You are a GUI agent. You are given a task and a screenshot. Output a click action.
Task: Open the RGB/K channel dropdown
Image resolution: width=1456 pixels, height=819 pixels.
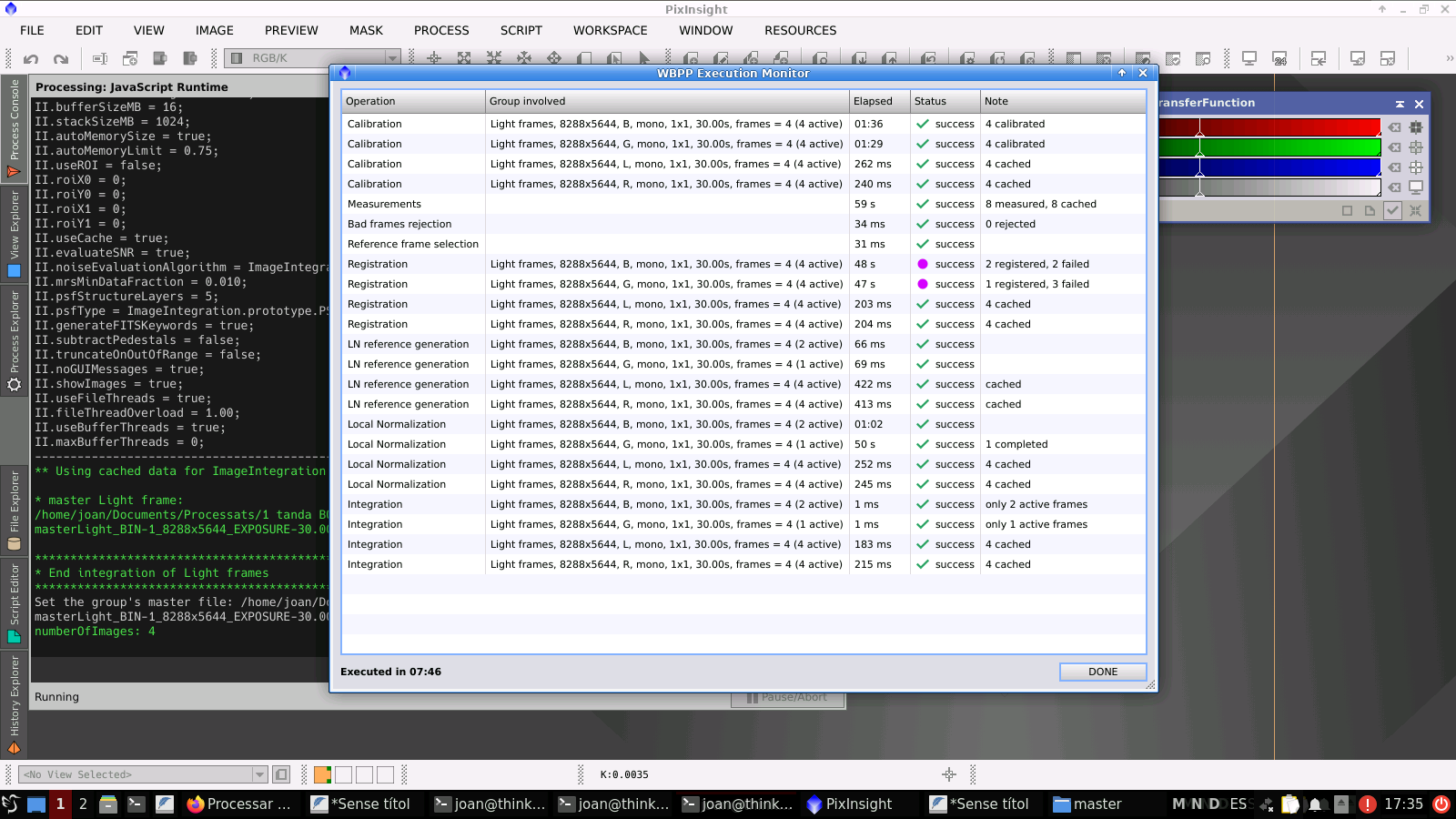coord(392,58)
